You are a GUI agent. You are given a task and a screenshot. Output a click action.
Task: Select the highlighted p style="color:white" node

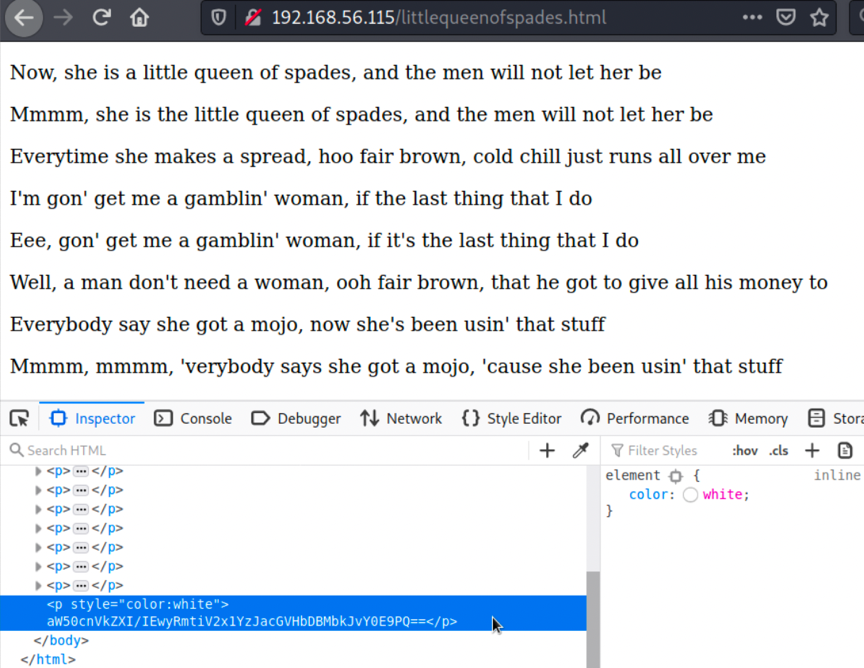(293, 613)
